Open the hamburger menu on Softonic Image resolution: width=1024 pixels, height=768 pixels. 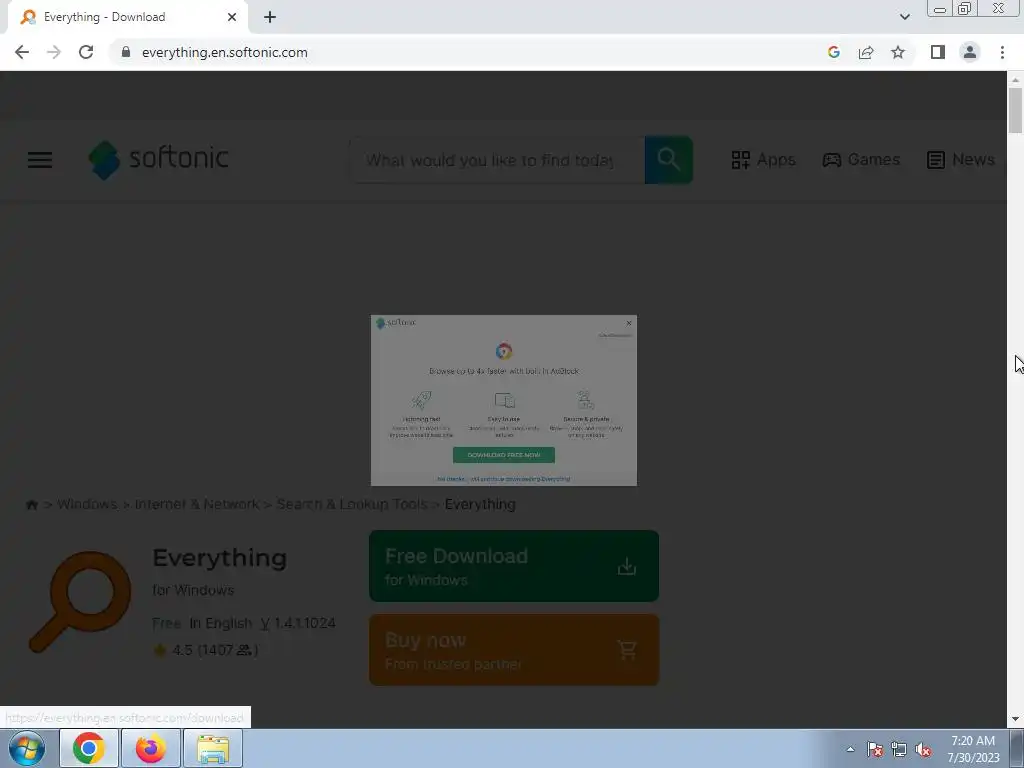pos(40,160)
